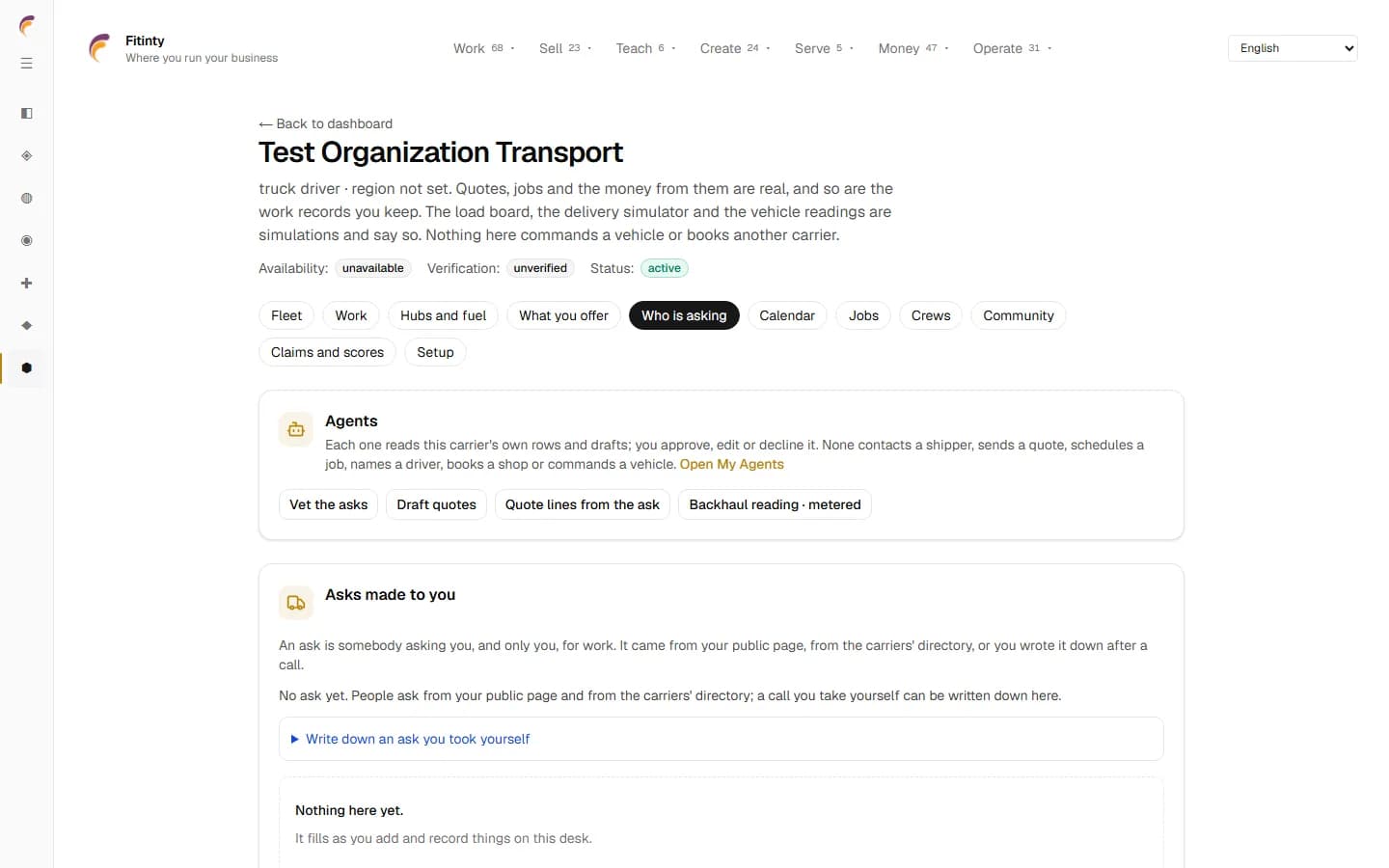Open the Hubs and fuel tab
This screenshot has height=868, width=1389.
[x=443, y=315]
